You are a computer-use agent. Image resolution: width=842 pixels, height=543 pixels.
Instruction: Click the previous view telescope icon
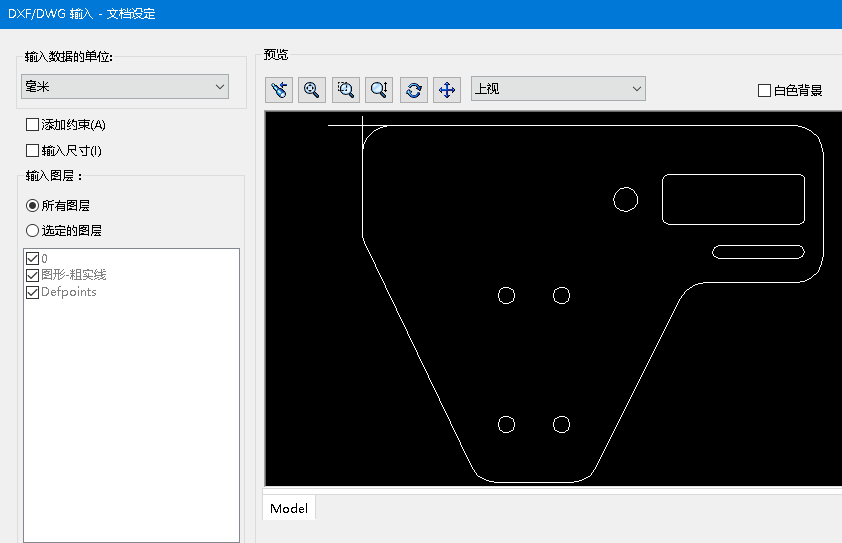click(279, 90)
